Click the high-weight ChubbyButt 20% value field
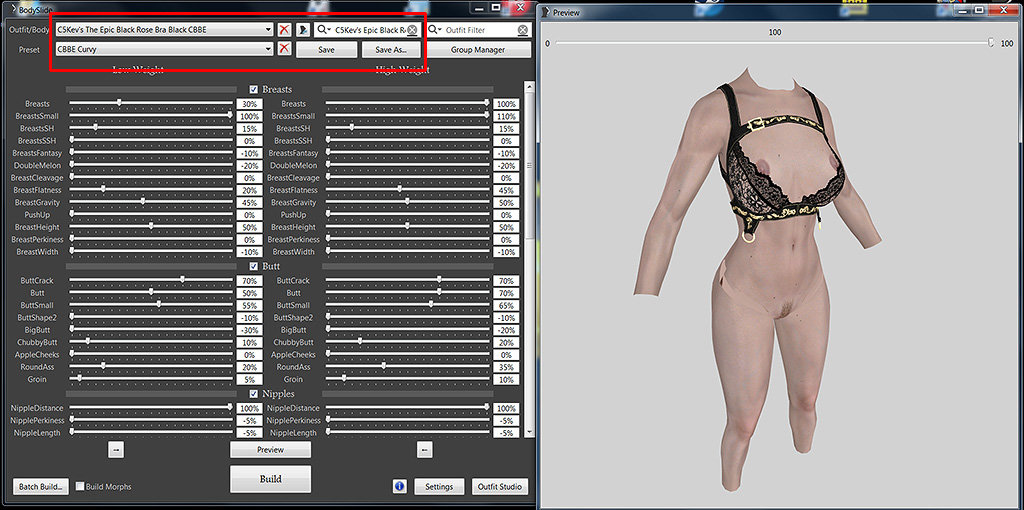The height and width of the screenshot is (510, 1024). (506, 343)
